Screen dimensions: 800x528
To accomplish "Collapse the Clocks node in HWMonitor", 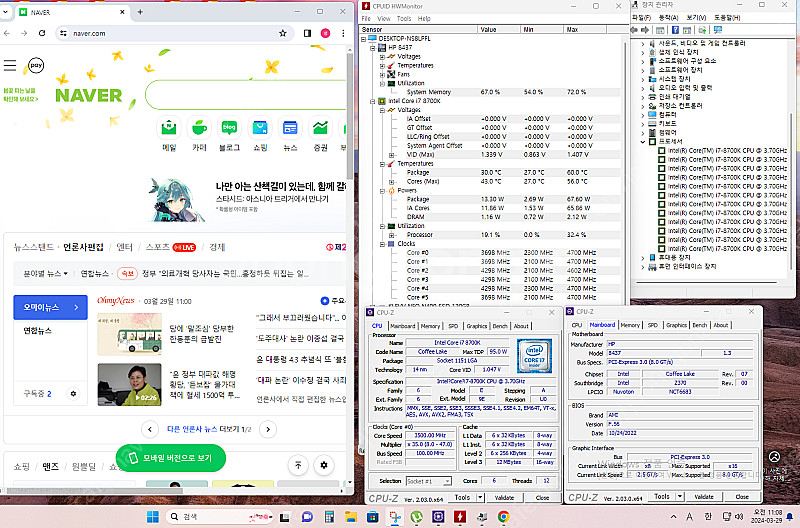I will pyautogui.click(x=382, y=244).
